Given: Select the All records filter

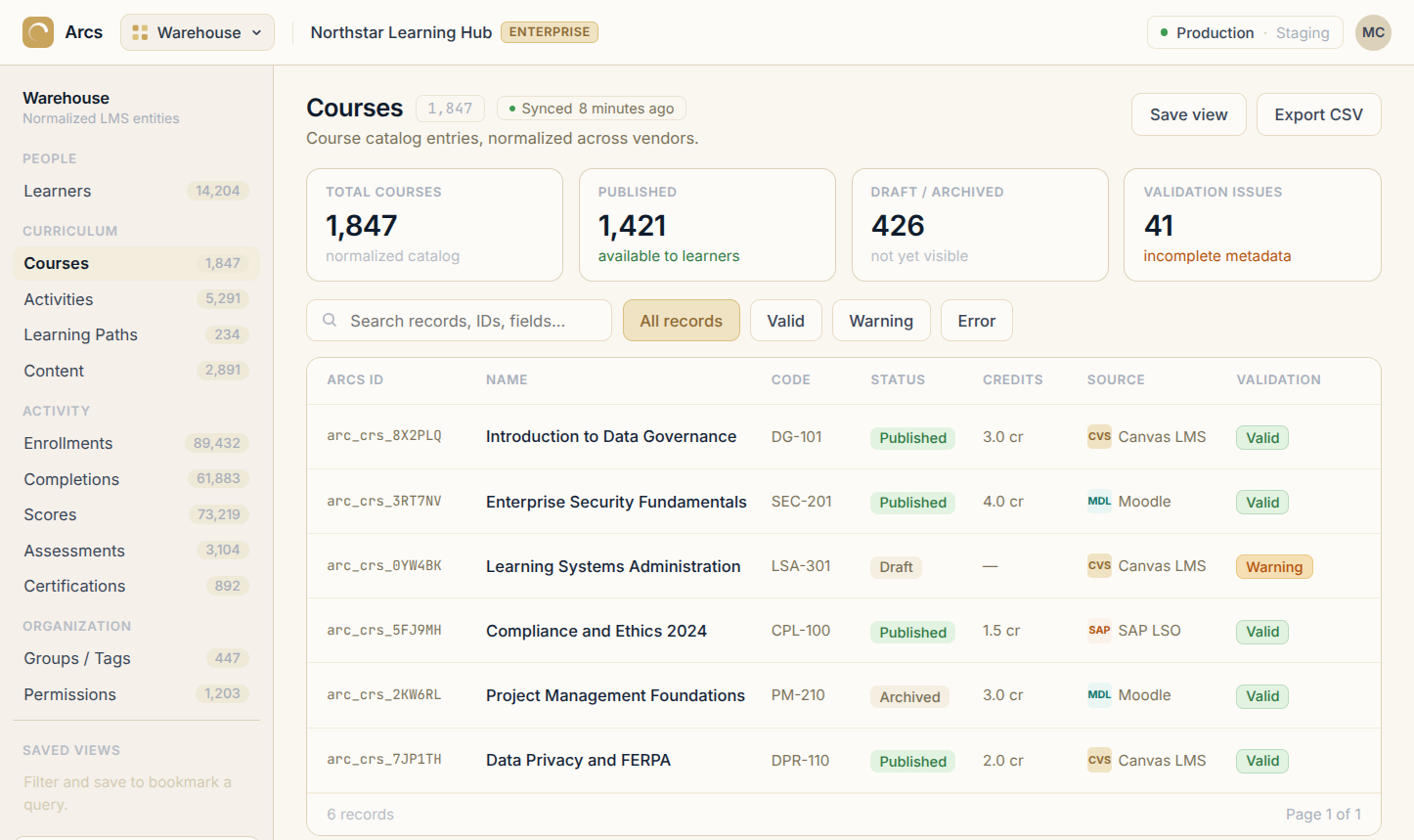Looking at the screenshot, I should point(681,320).
